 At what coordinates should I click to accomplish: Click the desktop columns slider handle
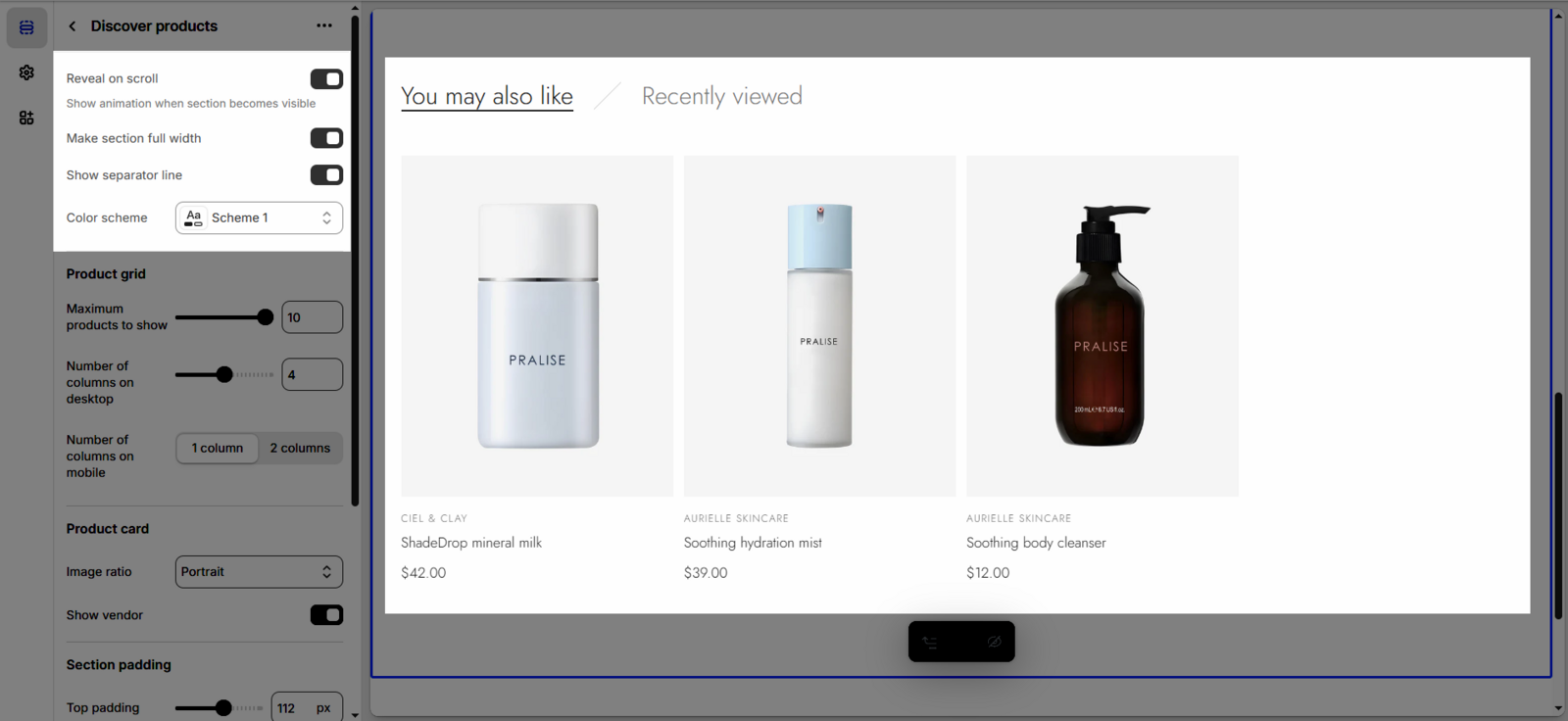224,374
